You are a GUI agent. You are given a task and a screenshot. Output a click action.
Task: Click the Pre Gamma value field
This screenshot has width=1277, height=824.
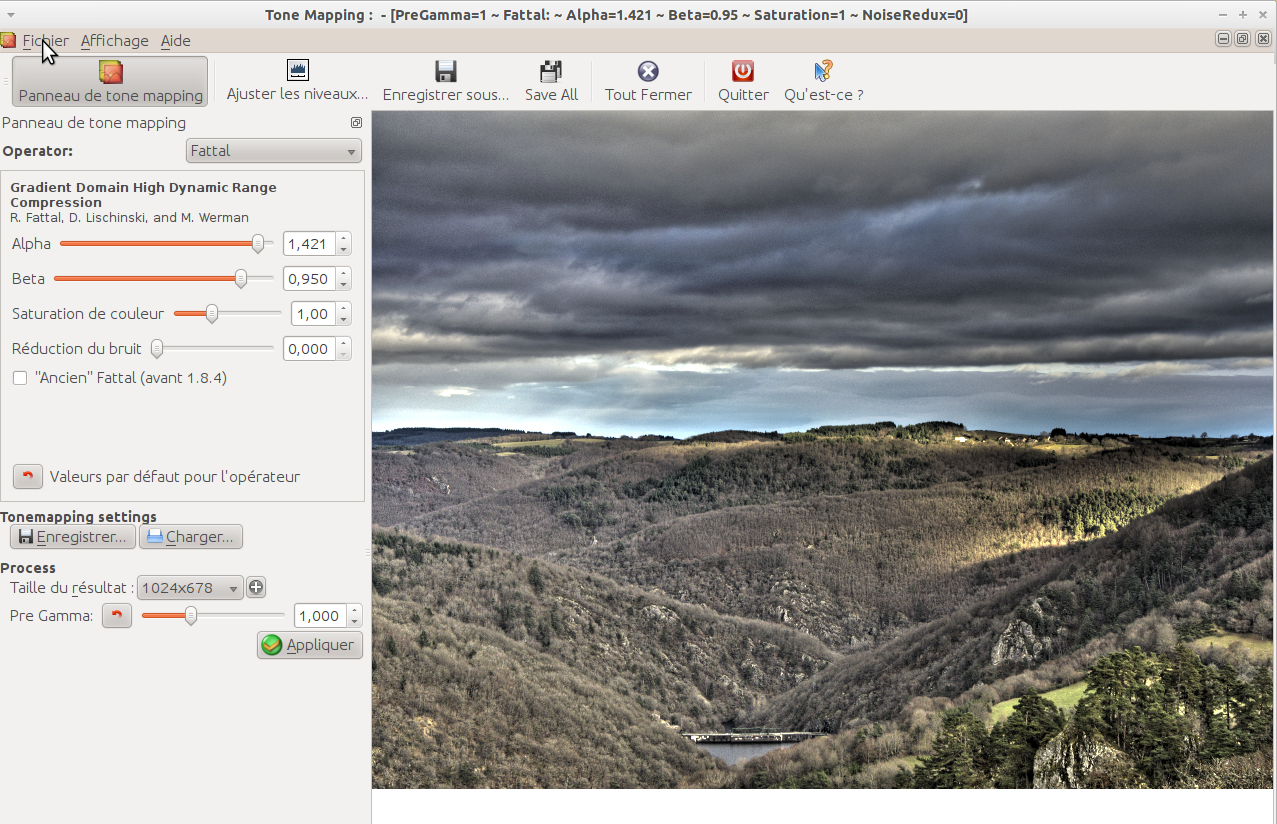coord(321,616)
